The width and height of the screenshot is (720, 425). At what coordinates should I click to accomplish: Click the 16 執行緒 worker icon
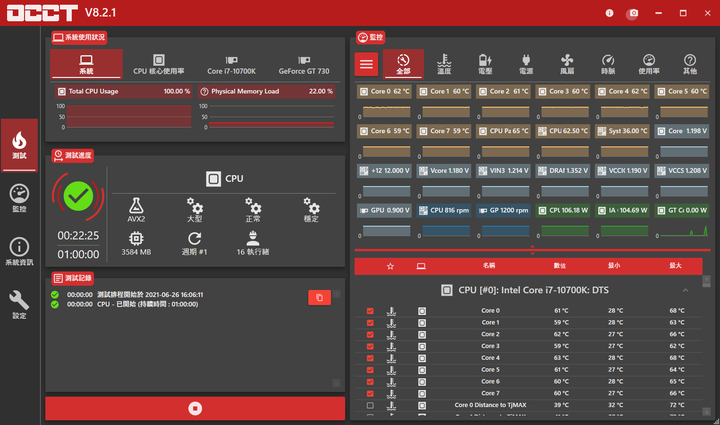coord(253,238)
